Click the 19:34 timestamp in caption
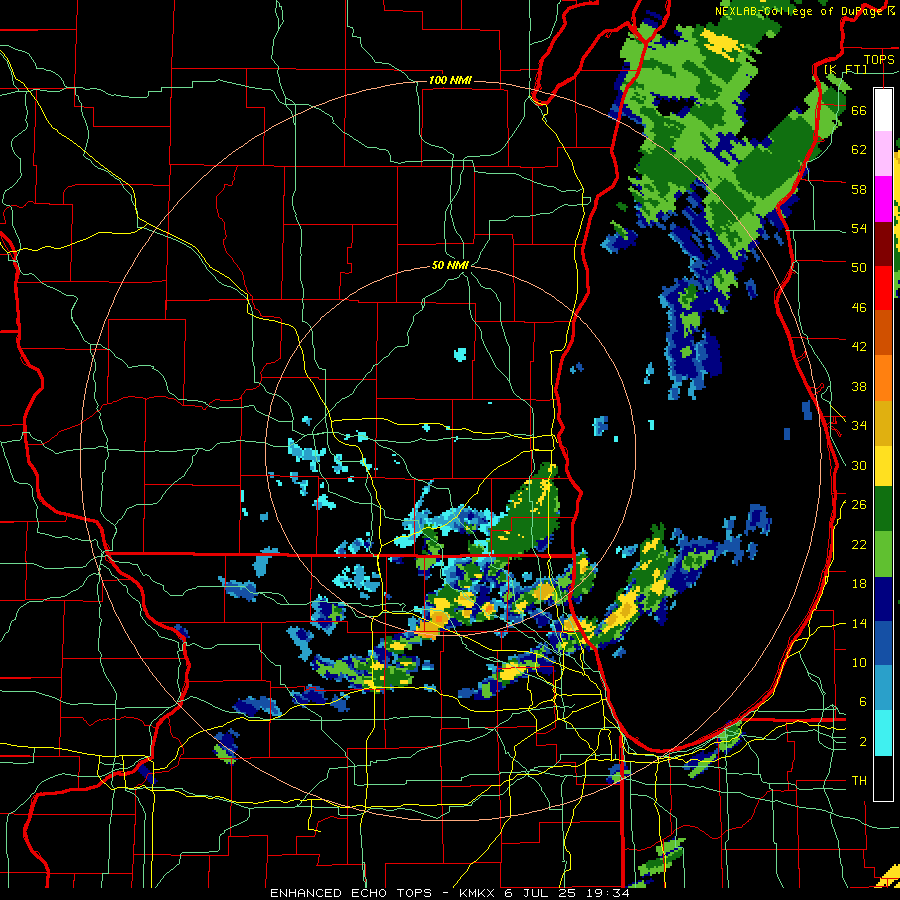This screenshot has height=900, width=900. (607, 893)
